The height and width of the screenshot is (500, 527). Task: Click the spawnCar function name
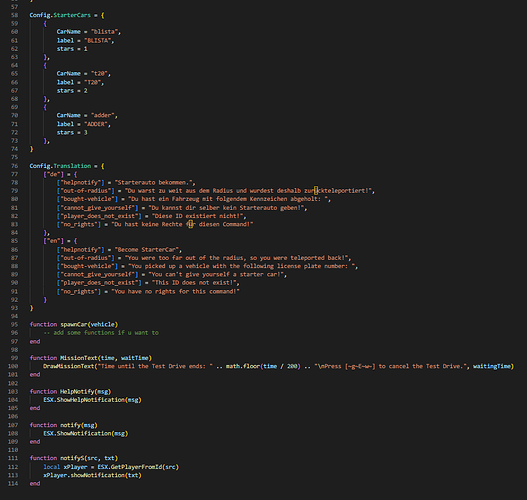pos(74,324)
